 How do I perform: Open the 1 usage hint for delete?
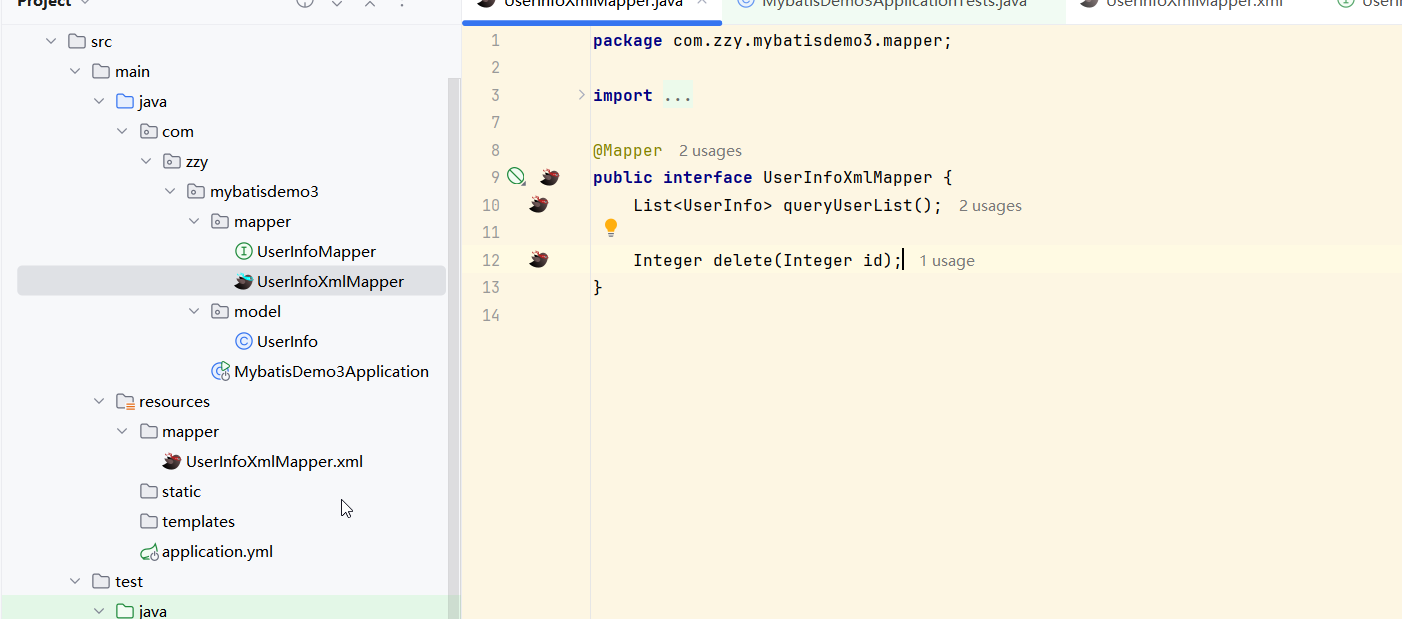click(x=947, y=261)
